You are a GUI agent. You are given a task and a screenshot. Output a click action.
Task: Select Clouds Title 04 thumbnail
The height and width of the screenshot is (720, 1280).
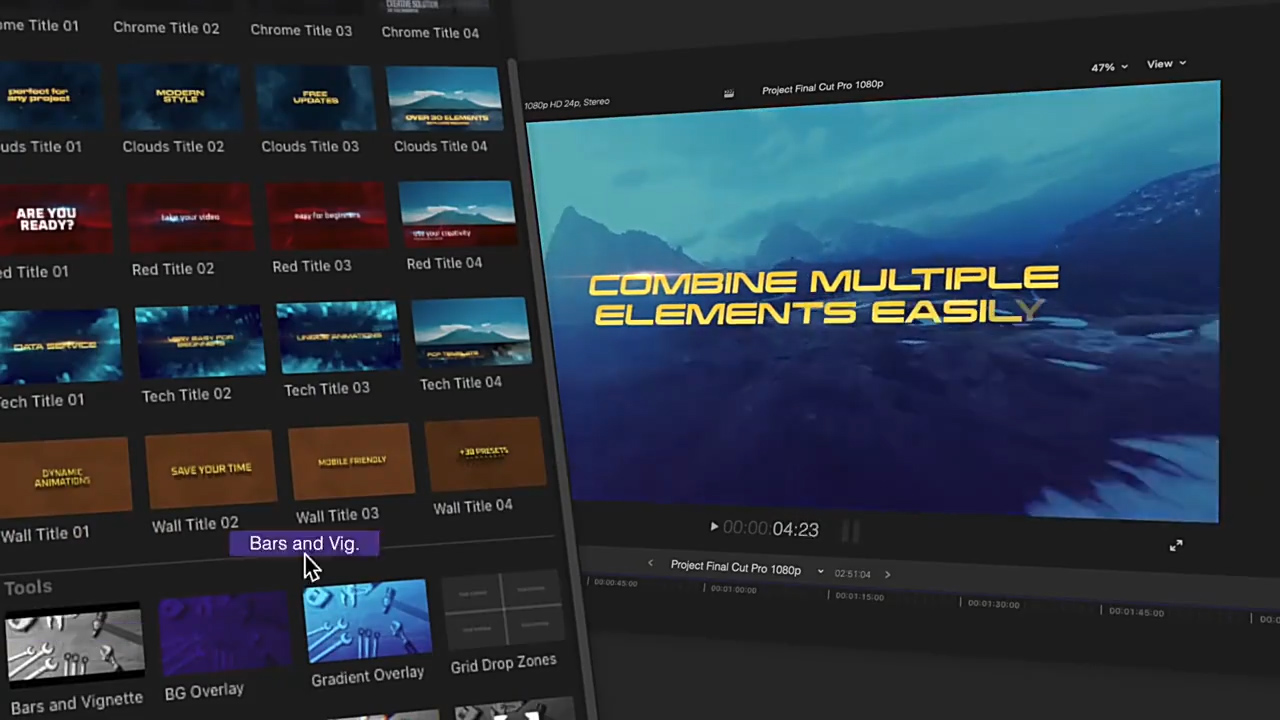[x=443, y=99]
